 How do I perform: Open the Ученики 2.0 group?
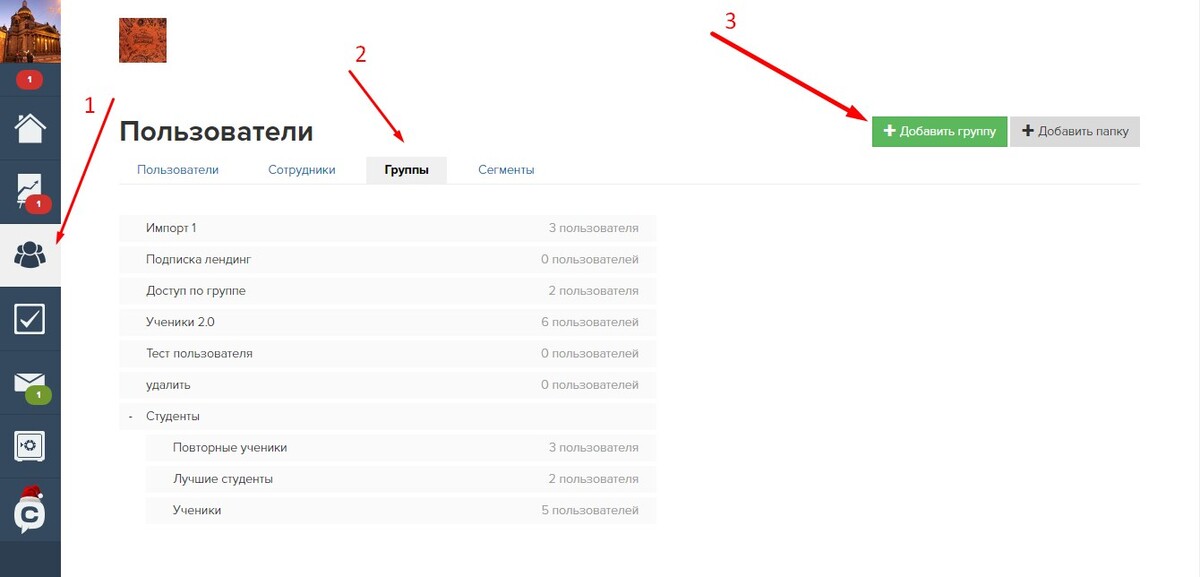pyautogui.click(x=387, y=322)
